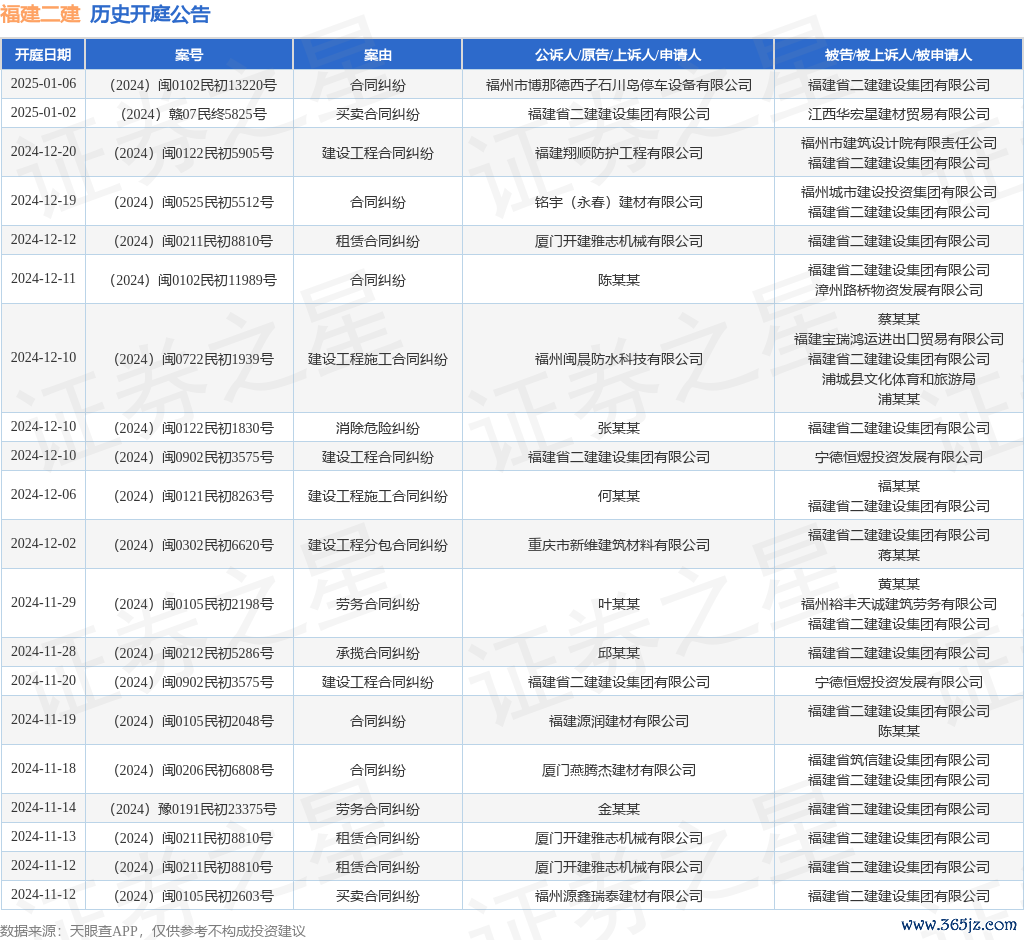This screenshot has width=1024, height=940.
Task: Select plaintiff 金某某
Action: tap(618, 809)
